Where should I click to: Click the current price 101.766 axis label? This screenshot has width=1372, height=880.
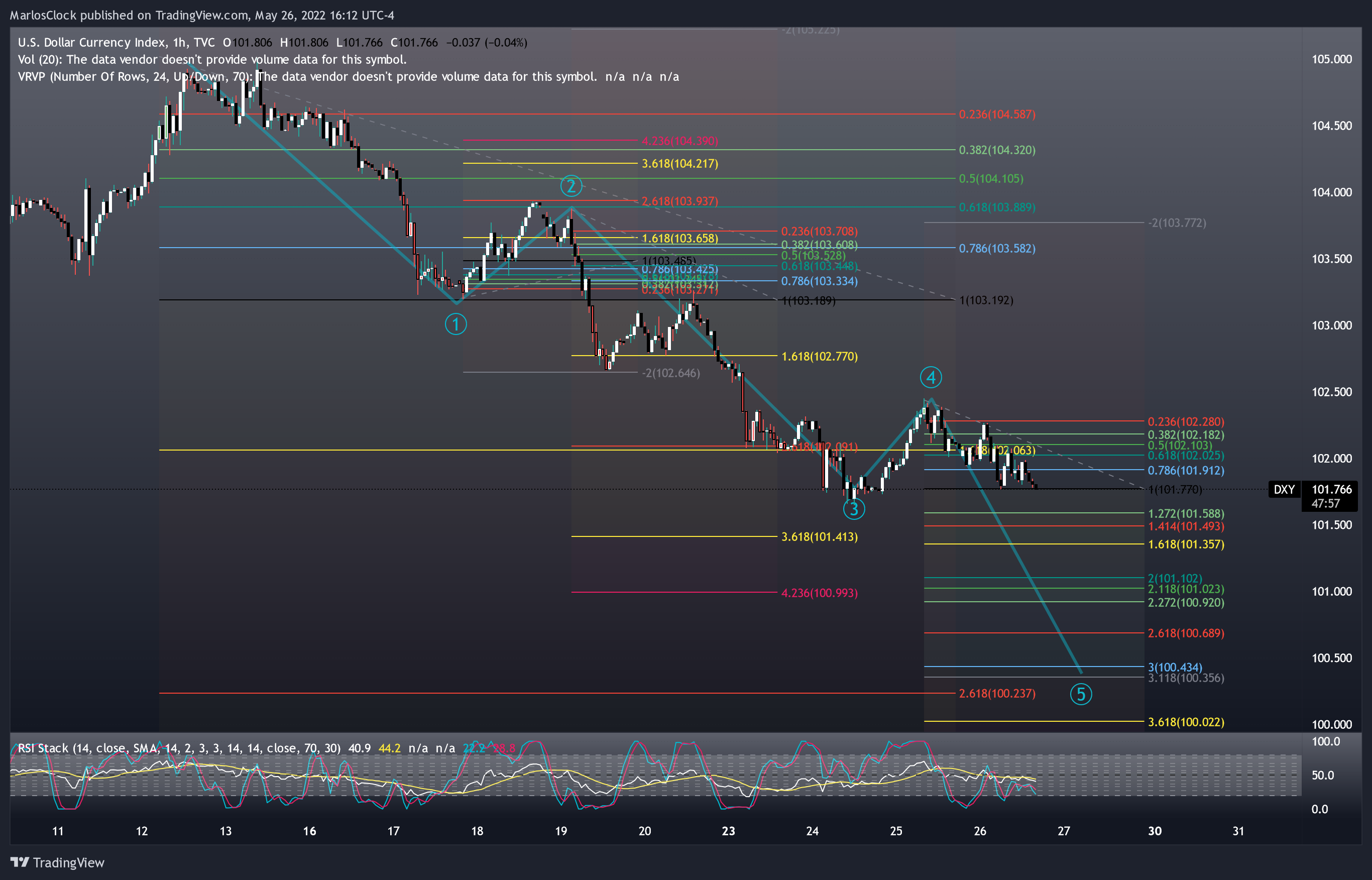[x=1331, y=489]
